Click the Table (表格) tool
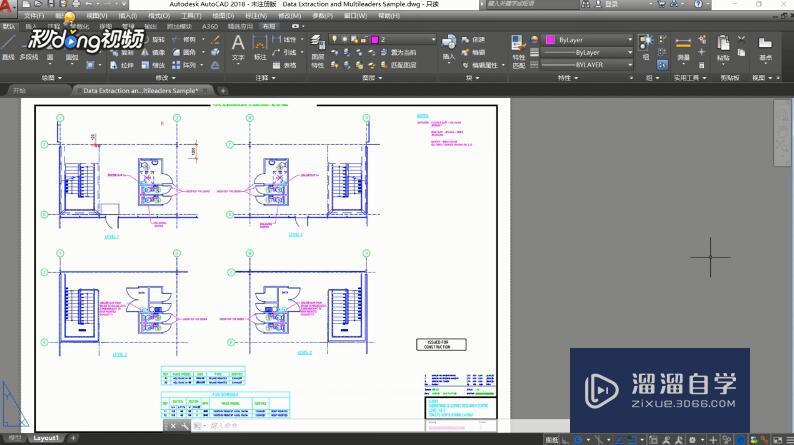Screen dimensions: 794x445 pos(284,65)
